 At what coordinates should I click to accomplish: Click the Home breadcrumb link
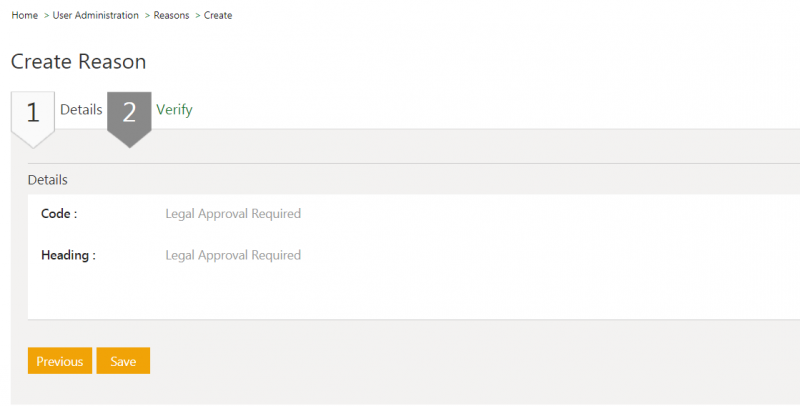click(x=24, y=16)
